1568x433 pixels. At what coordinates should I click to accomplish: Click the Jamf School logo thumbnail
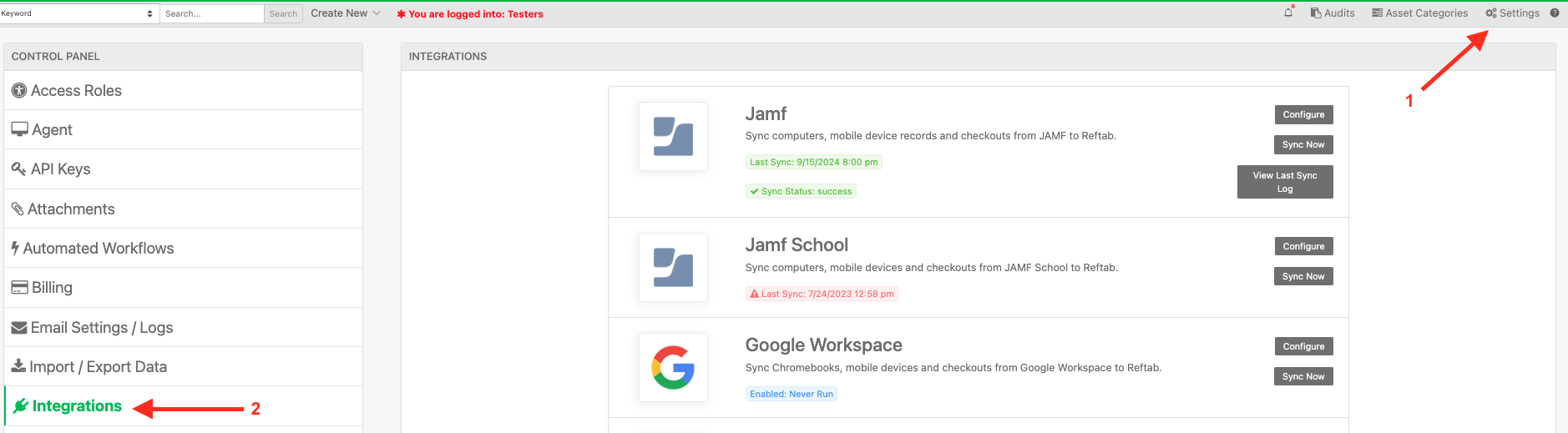click(673, 267)
